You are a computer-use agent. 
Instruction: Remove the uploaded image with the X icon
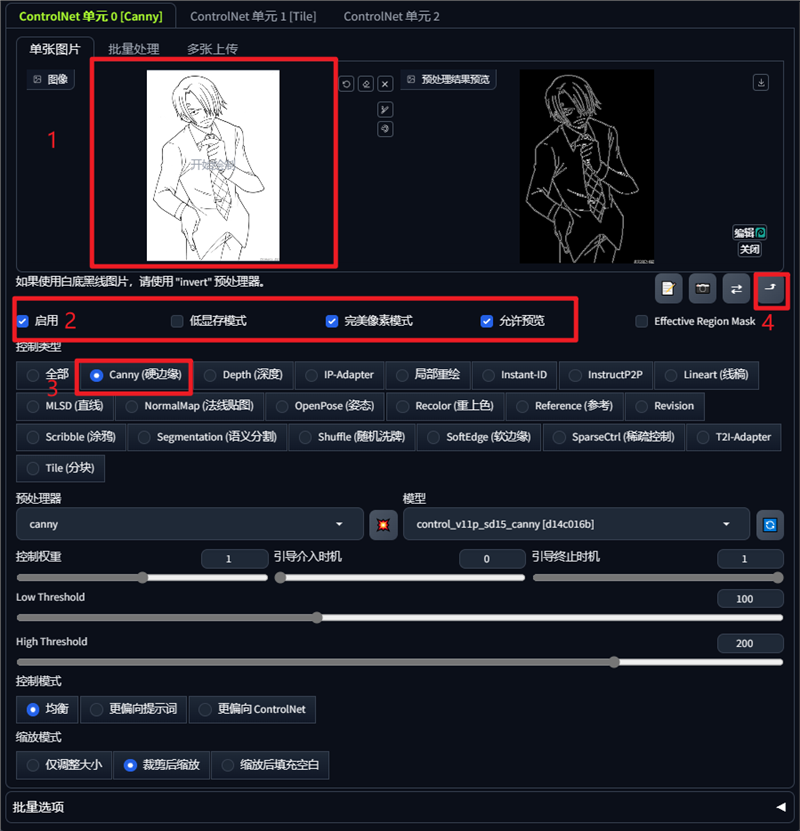pos(385,84)
